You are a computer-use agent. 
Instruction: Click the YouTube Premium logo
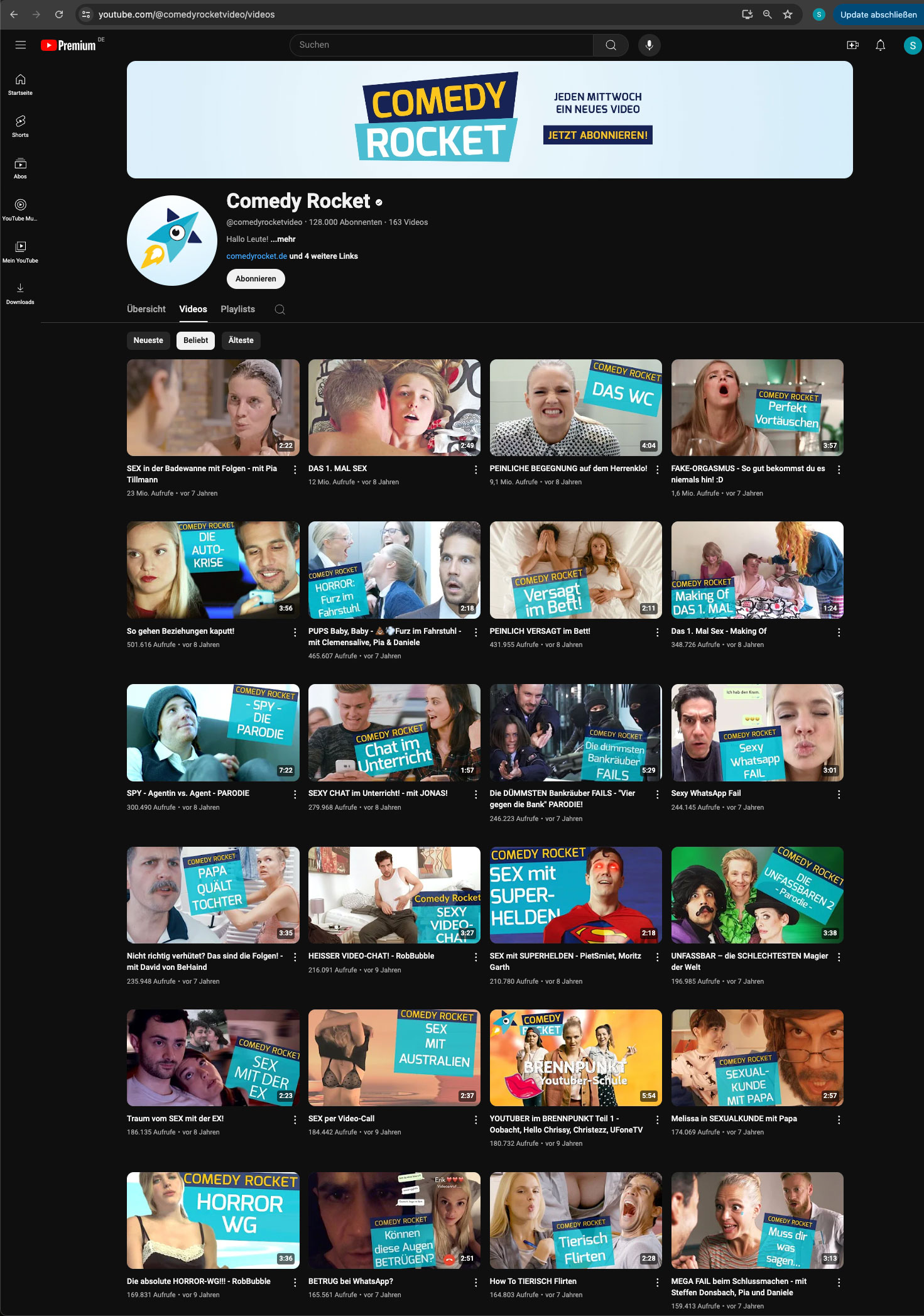pyautogui.click(x=68, y=45)
